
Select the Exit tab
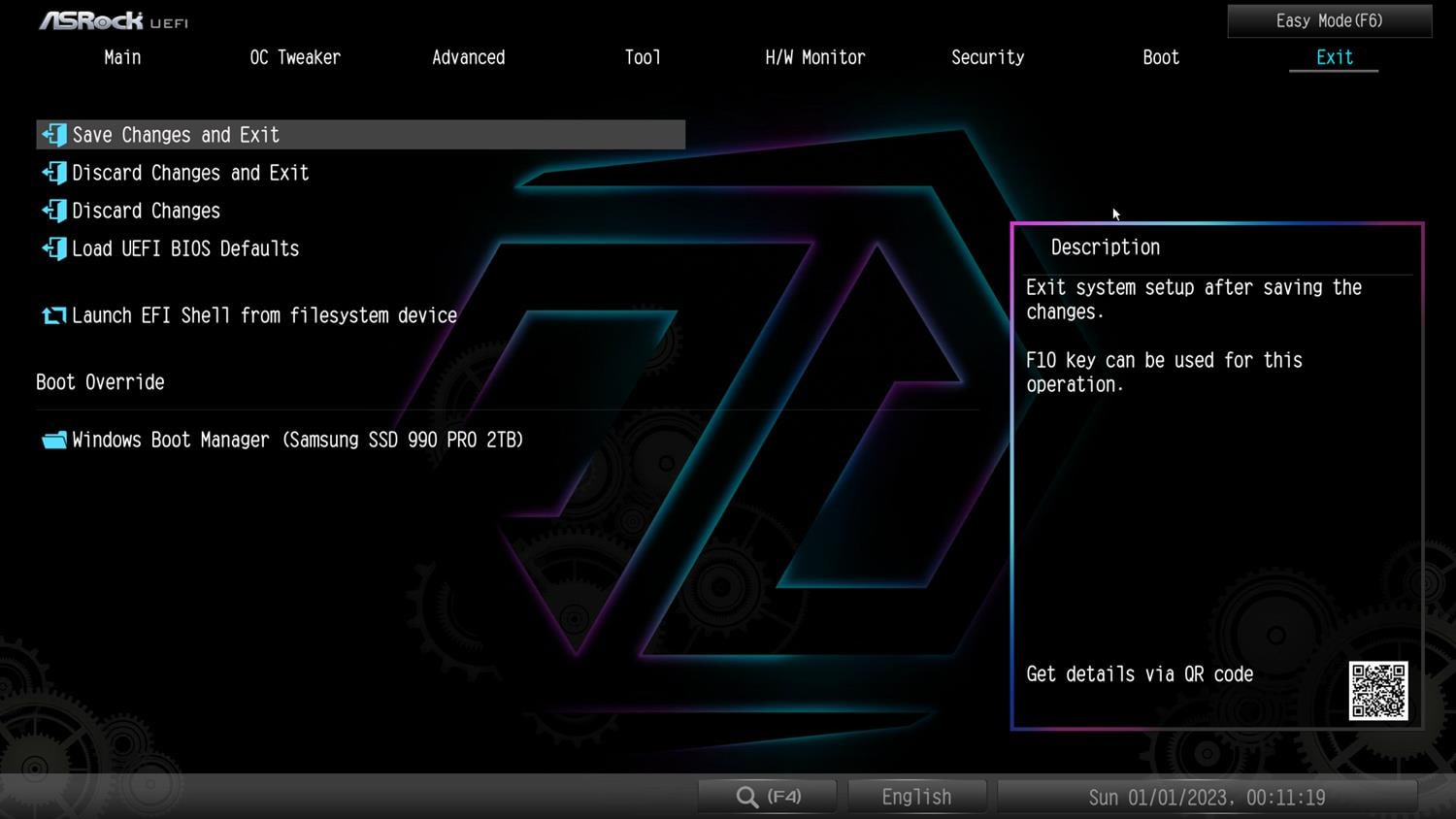pos(1334,57)
